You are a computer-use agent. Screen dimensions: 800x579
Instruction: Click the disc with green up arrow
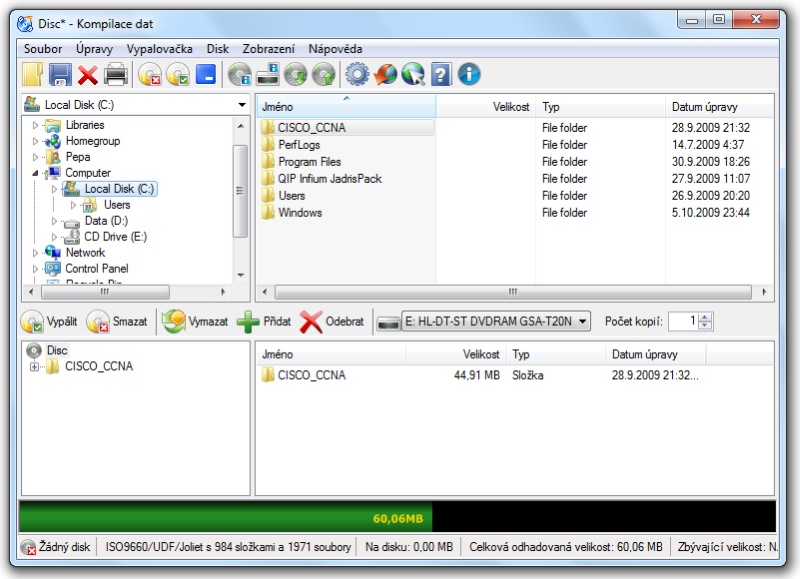click(323, 74)
